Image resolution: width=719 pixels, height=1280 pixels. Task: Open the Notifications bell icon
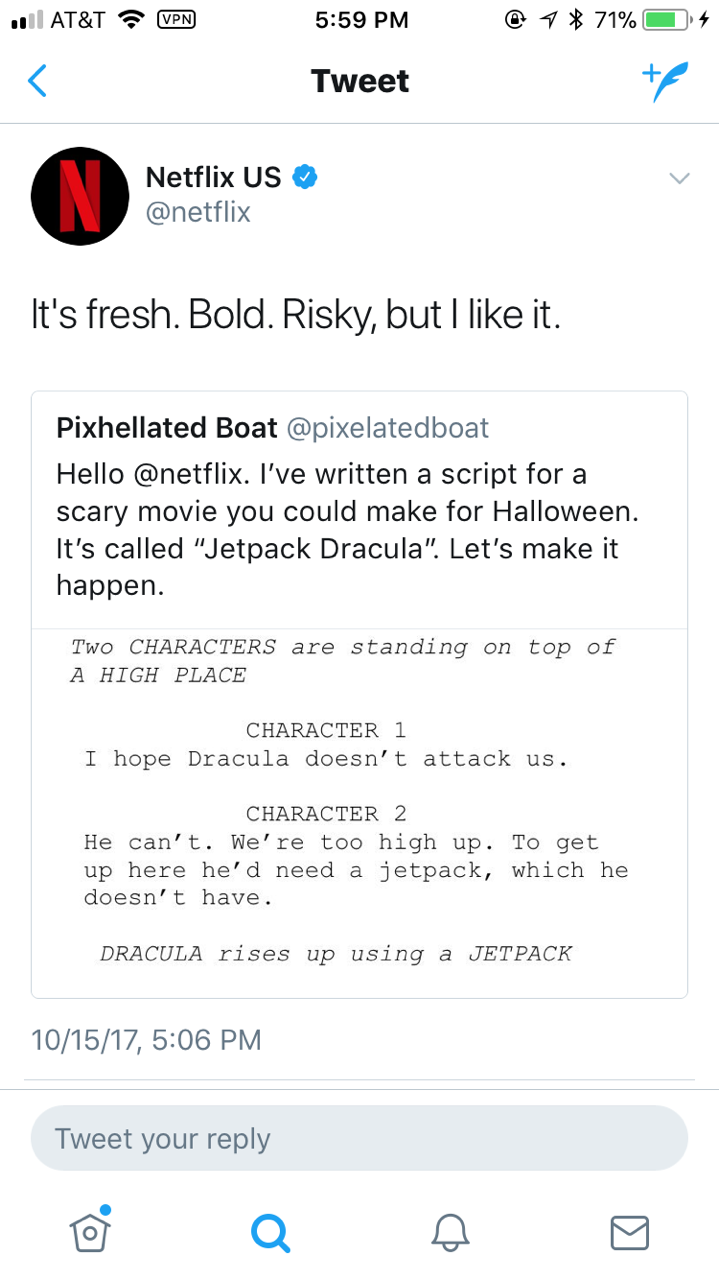450,1231
